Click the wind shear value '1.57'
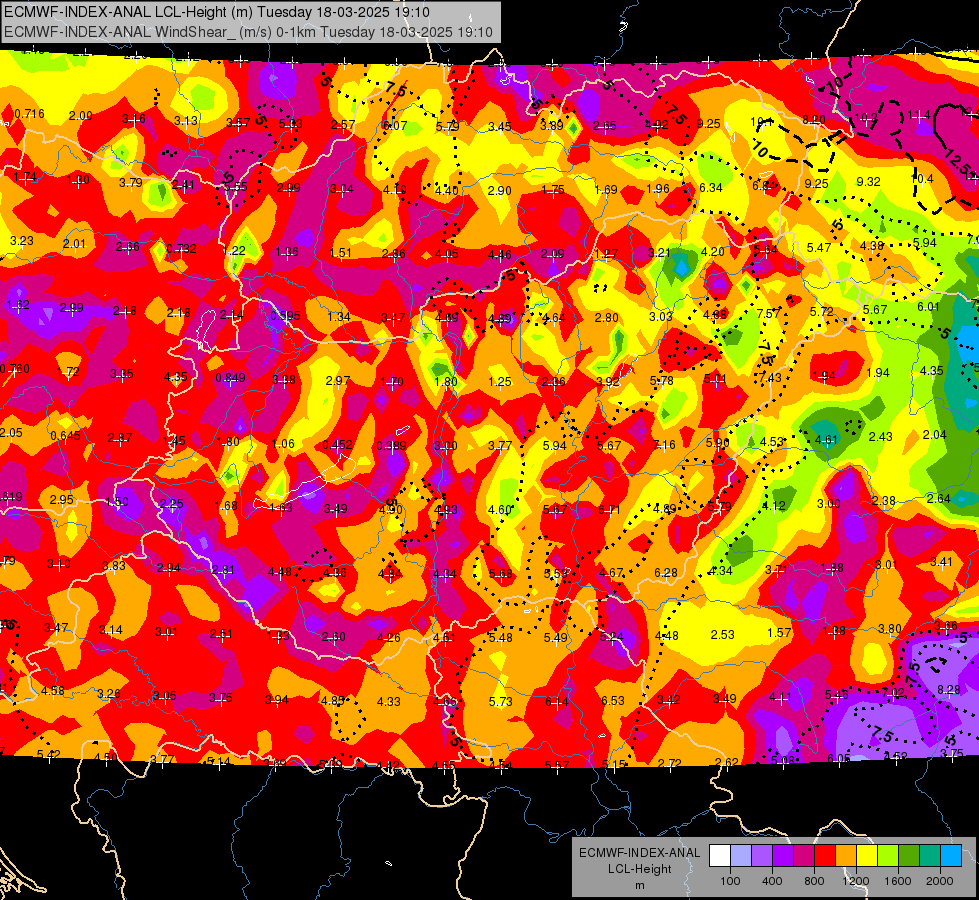The image size is (979, 900). coord(779,633)
